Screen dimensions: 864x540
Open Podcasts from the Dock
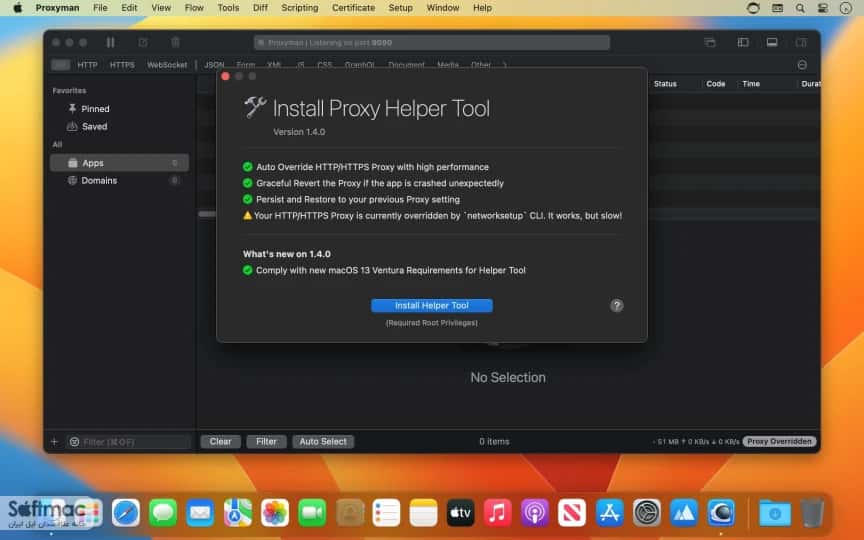click(534, 513)
